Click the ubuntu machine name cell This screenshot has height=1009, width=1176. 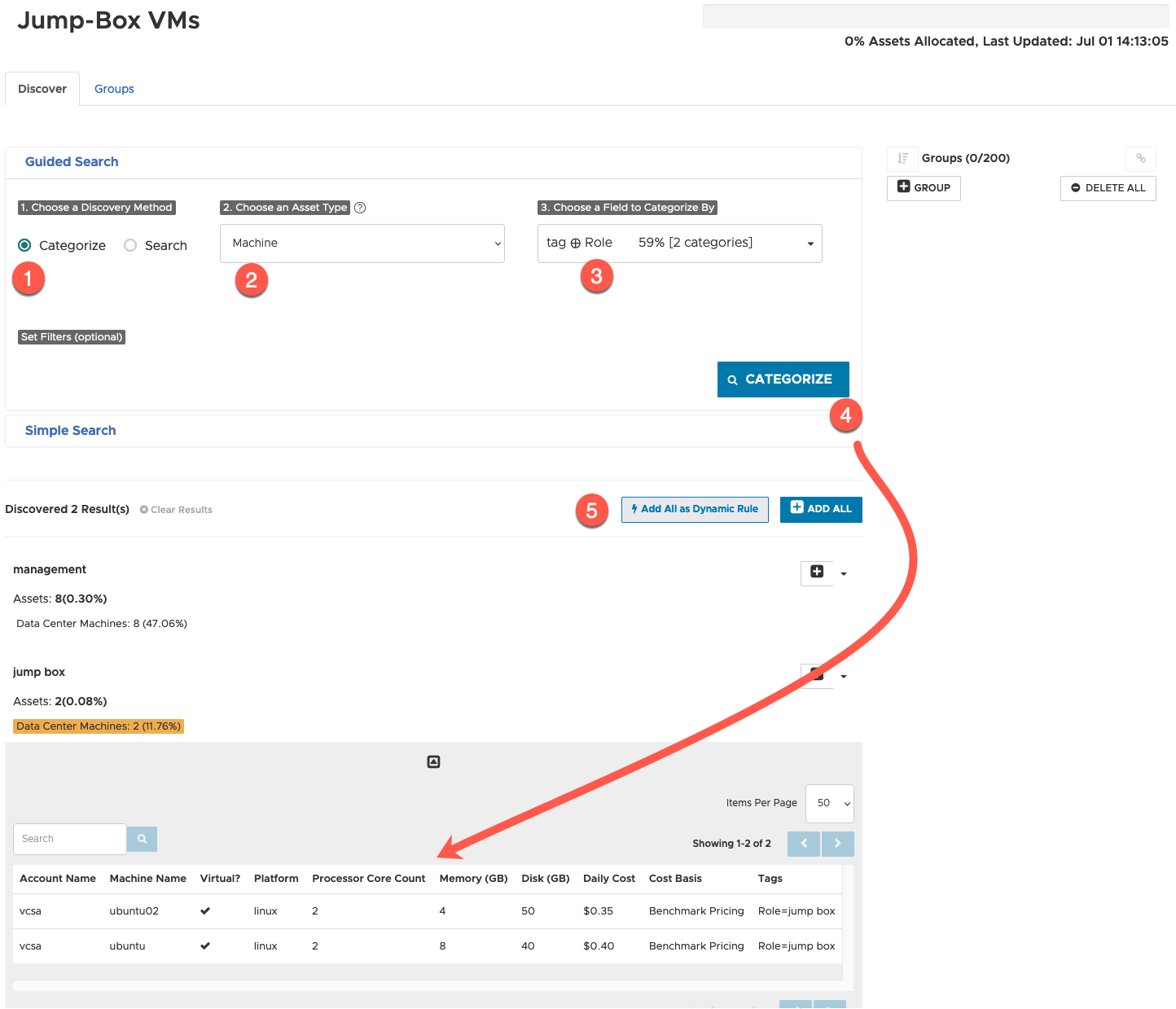(x=128, y=946)
